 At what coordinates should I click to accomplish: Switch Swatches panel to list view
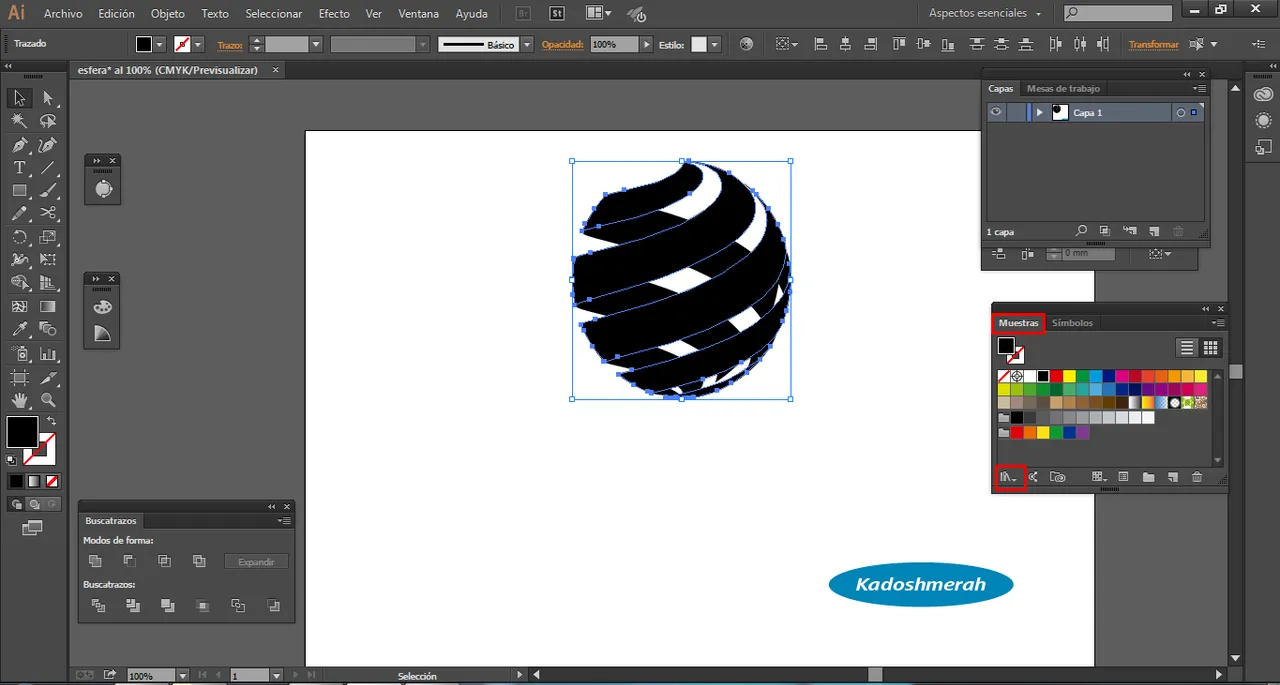1187,348
